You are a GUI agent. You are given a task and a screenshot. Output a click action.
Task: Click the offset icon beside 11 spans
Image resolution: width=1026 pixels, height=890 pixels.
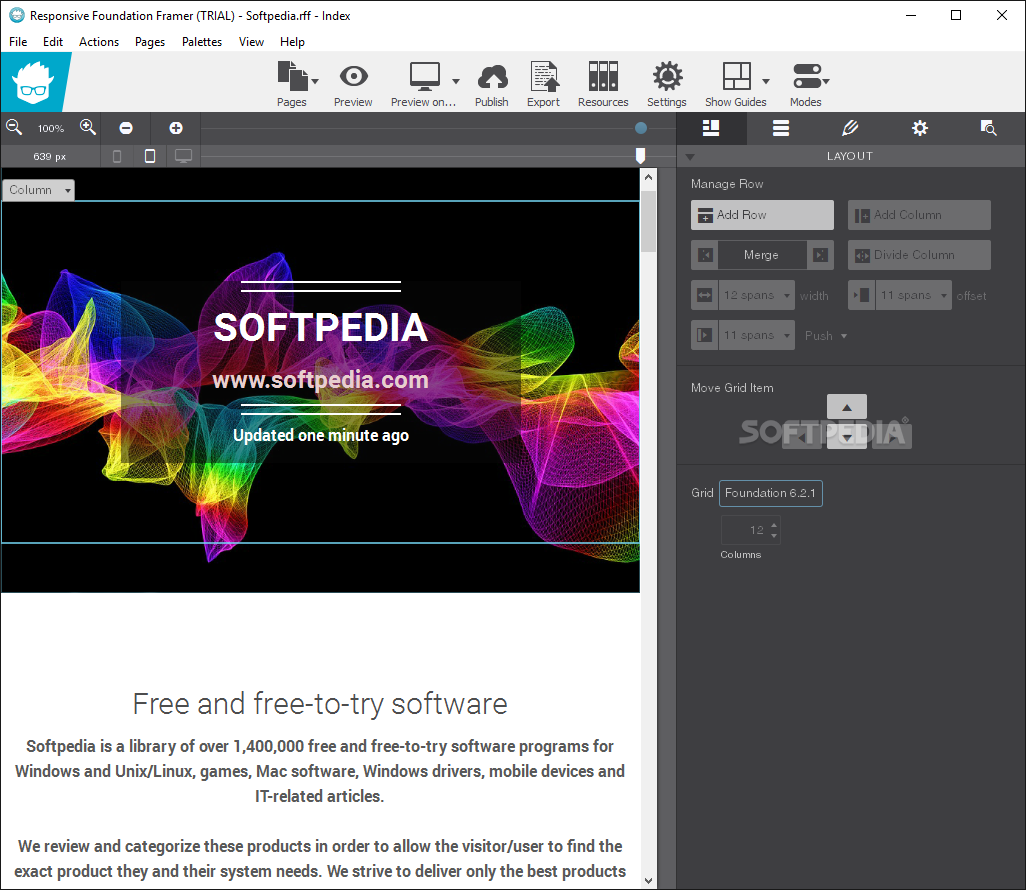click(x=862, y=295)
